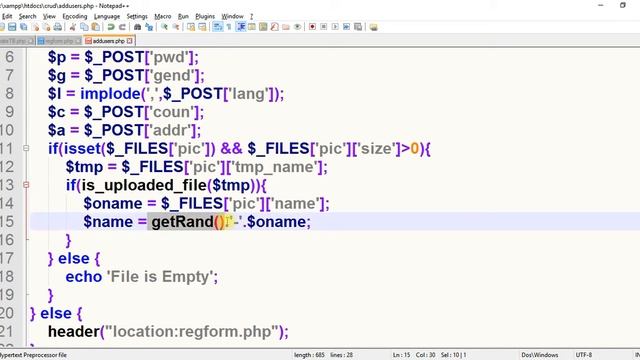Click the 'tmp_name' string on line 12
Screen dimensions: 640x360
(x=275, y=167)
